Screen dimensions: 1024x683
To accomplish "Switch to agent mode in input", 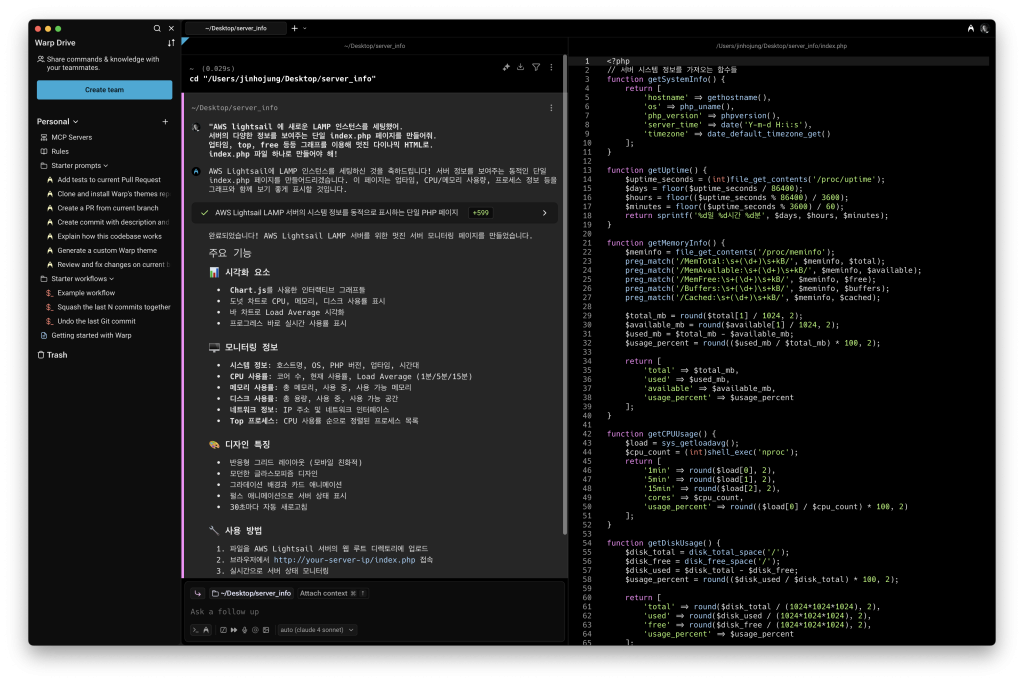I will coord(206,630).
